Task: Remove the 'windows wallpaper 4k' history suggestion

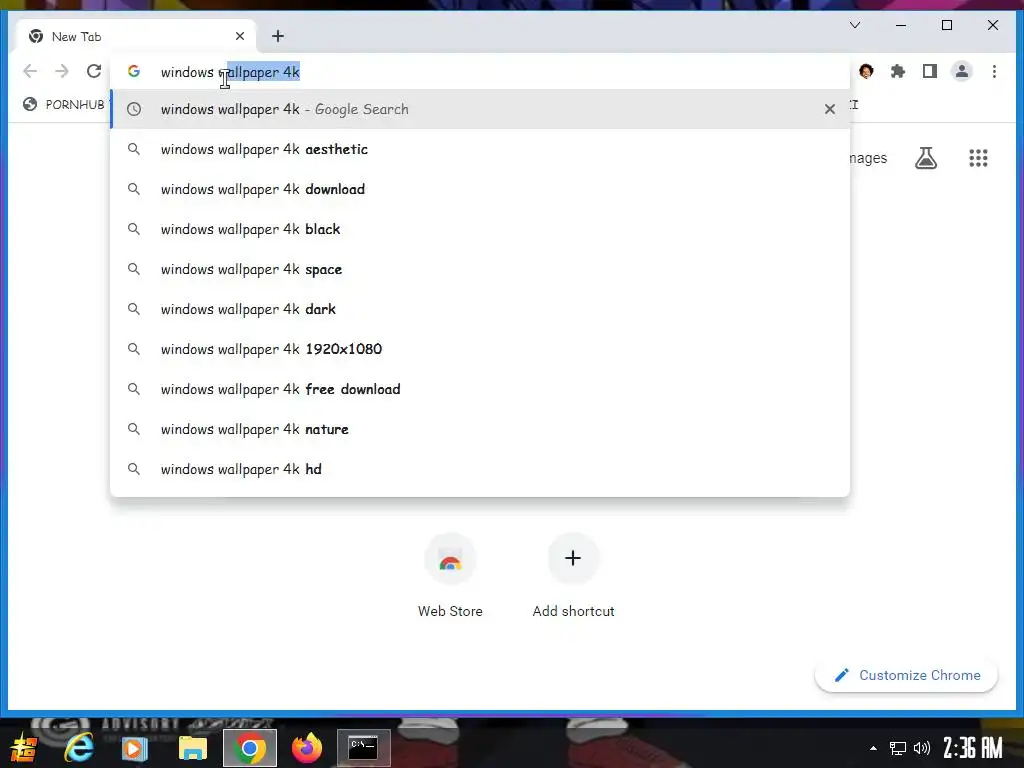Action: click(x=829, y=109)
